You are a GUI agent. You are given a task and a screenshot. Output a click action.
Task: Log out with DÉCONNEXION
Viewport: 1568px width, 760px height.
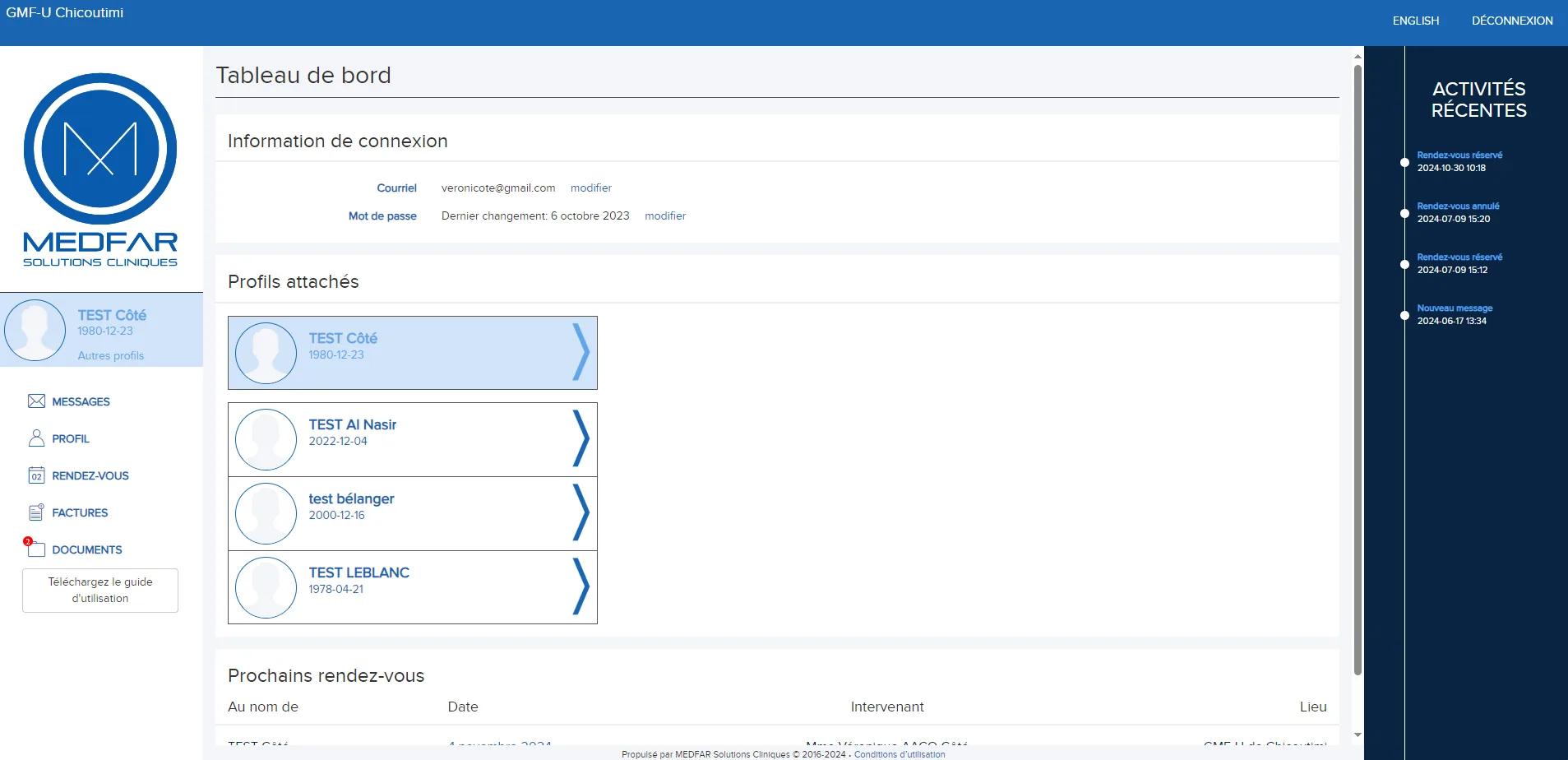coord(1512,21)
